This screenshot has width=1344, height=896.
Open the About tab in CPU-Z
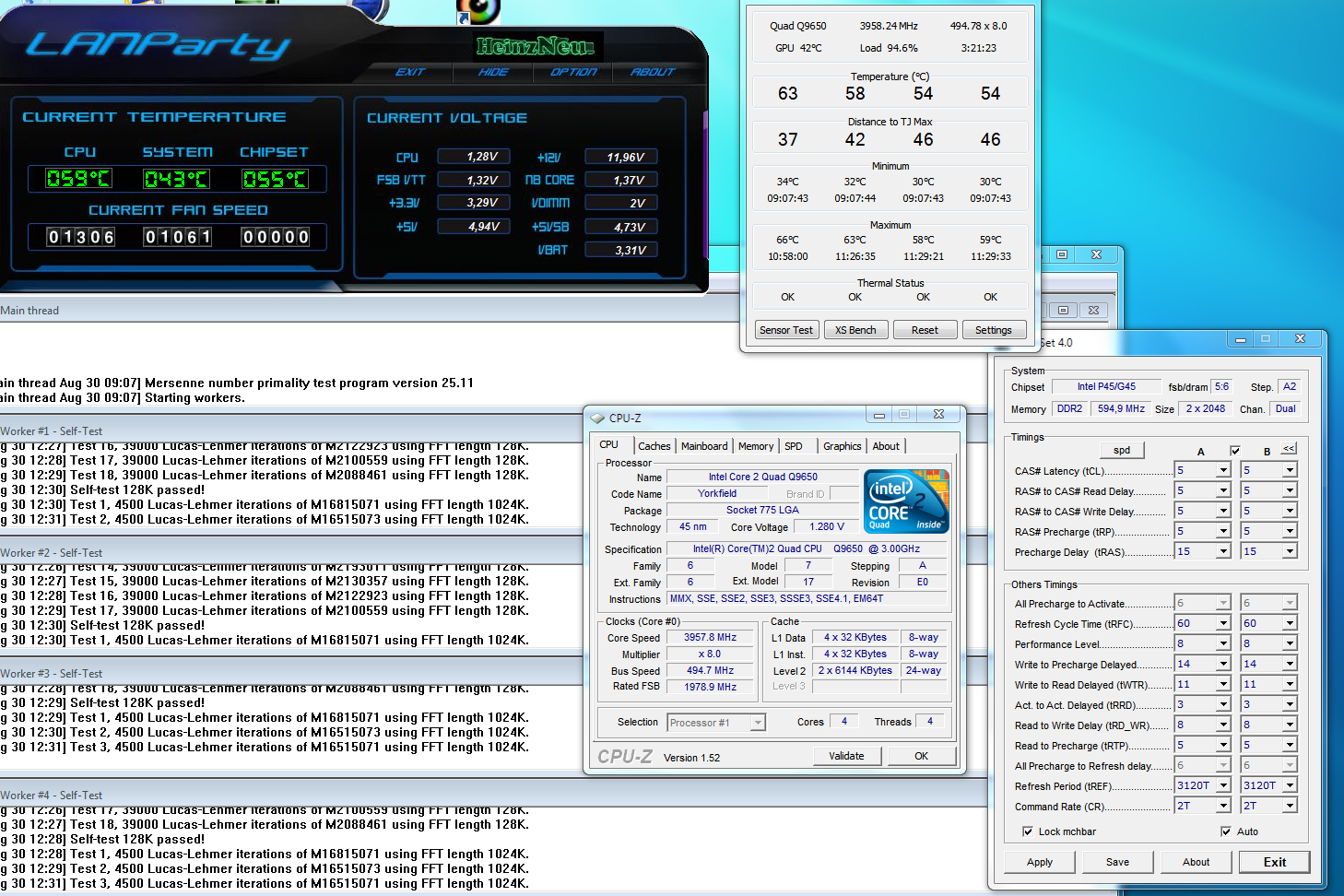click(886, 446)
